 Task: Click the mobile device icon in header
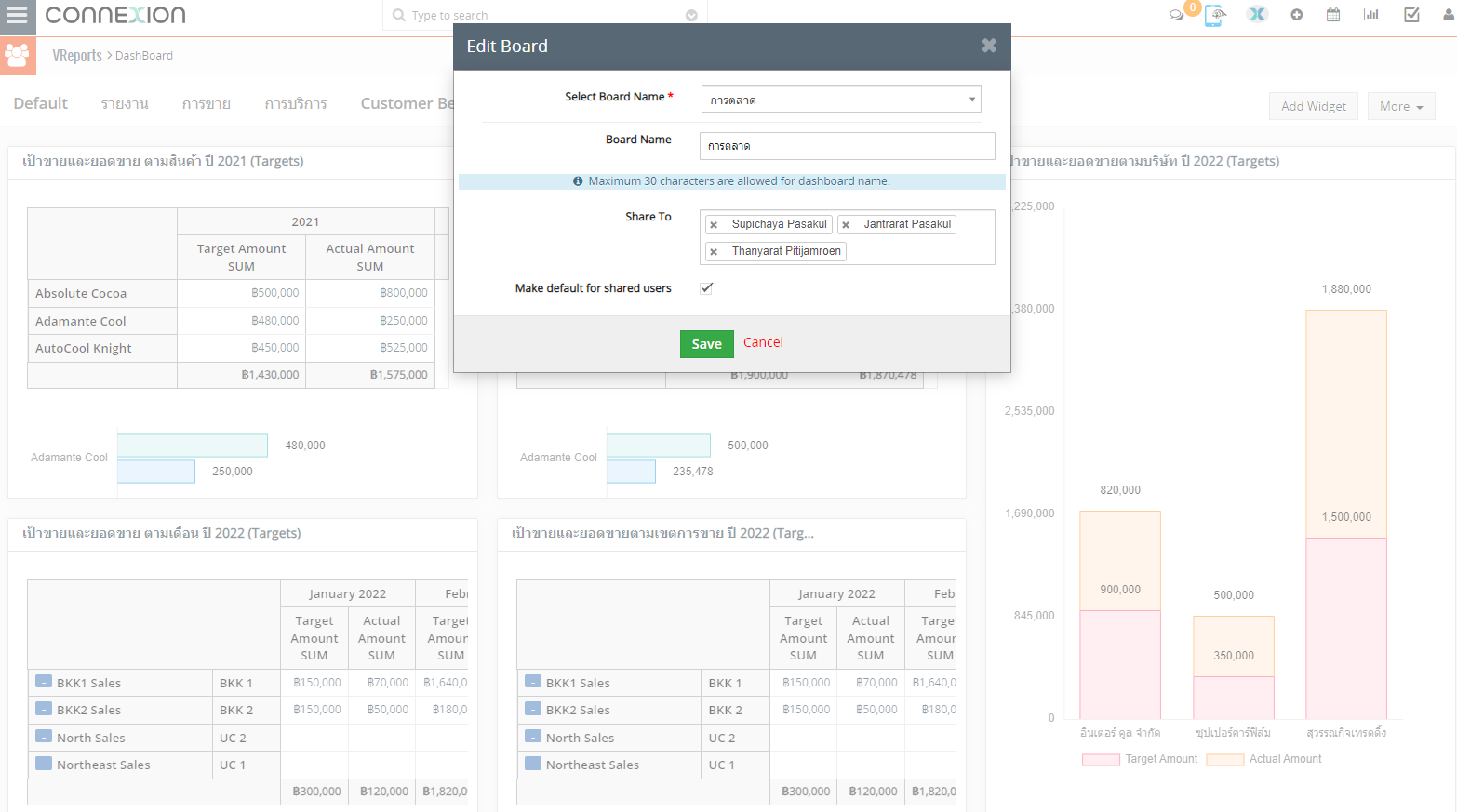tap(1215, 15)
